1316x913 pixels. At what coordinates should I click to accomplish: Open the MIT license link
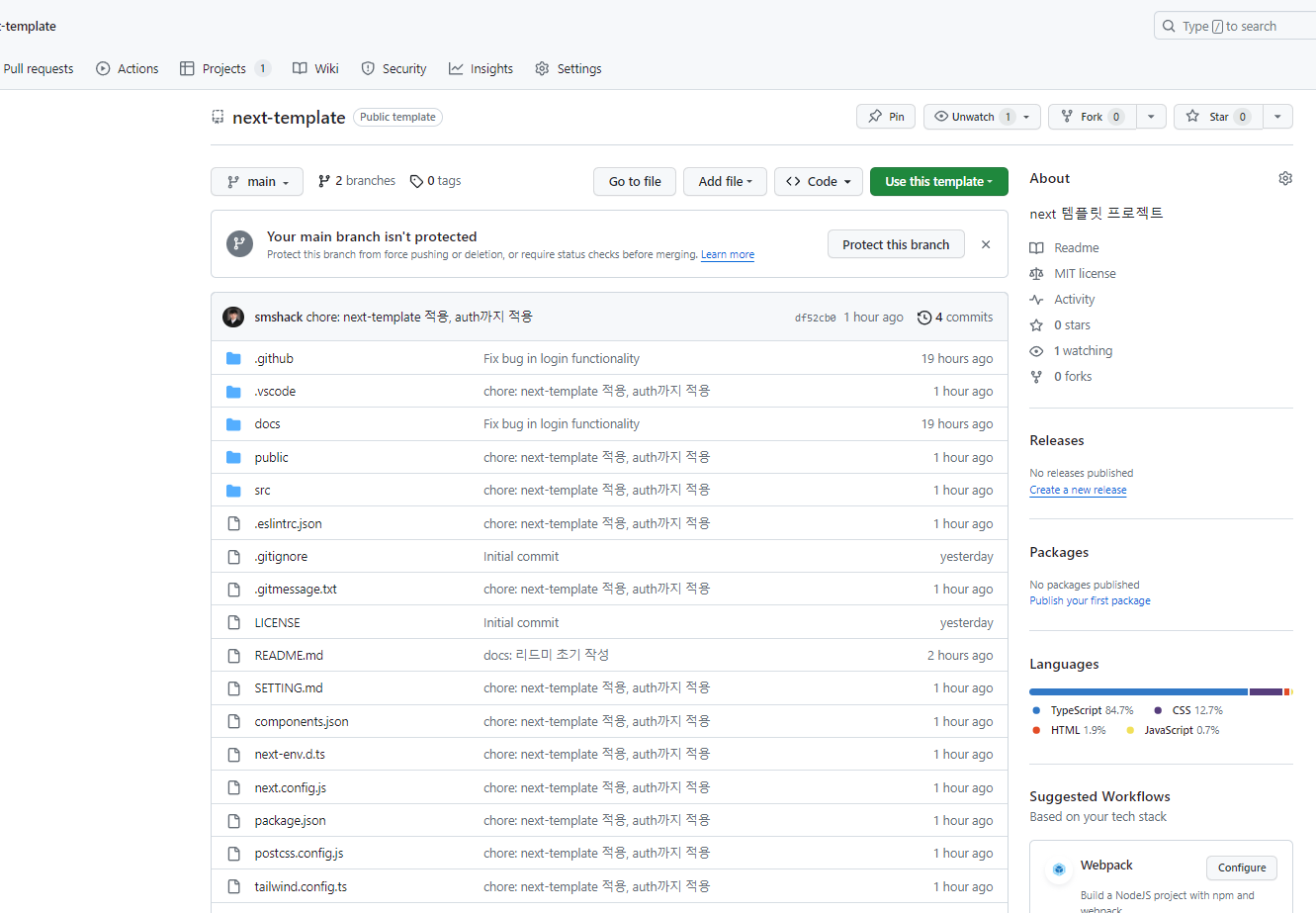[x=1073, y=273]
